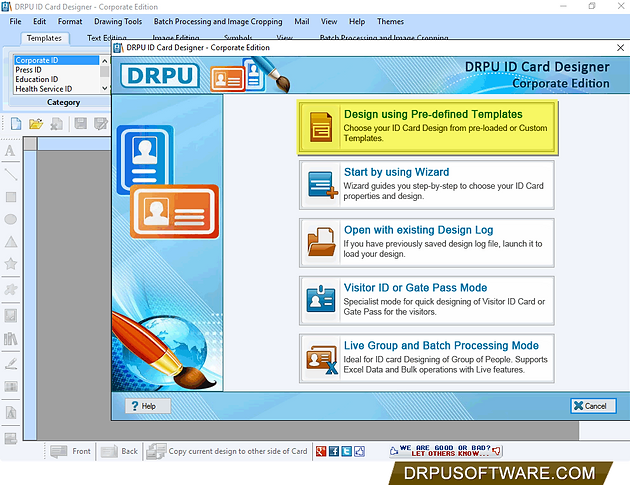Open the Format menu
The image size is (630, 485).
point(70,21)
